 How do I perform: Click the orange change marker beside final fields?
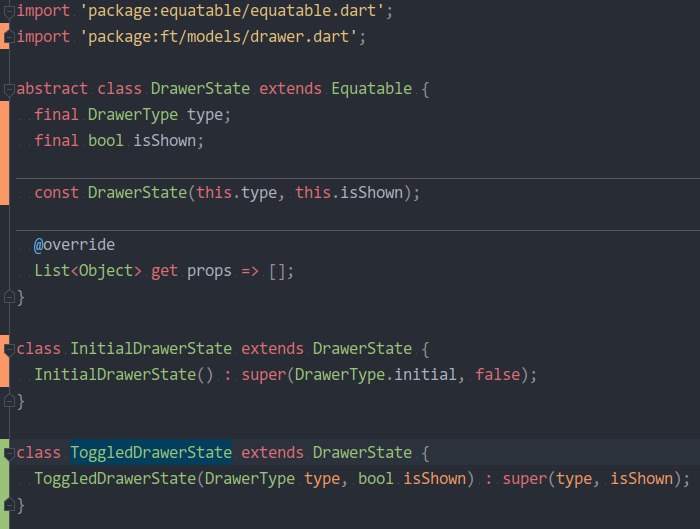click(x=4, y=153)
